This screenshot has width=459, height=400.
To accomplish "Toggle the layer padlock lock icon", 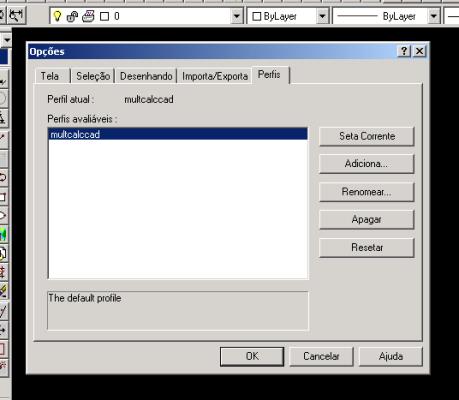I will click(72, 16).
